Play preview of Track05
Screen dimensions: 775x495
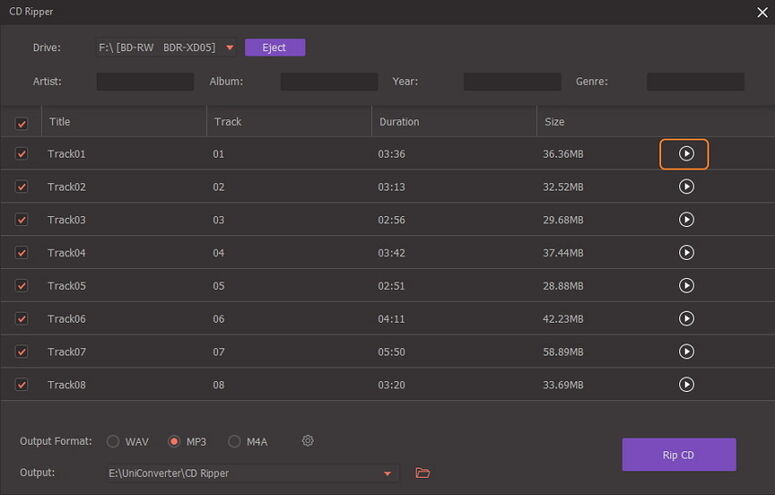[x=686, y=285]
